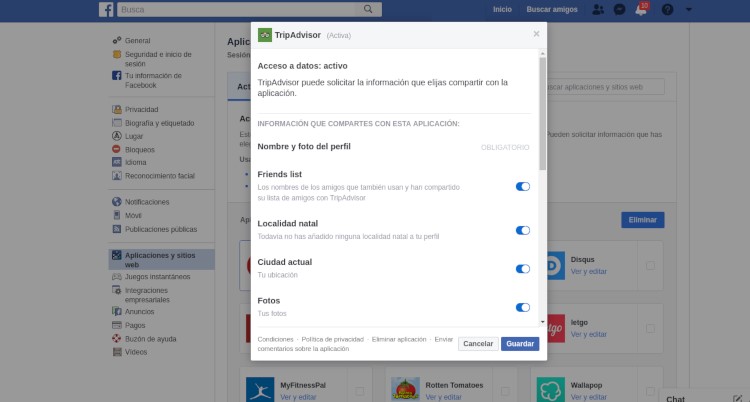Click Buzón de ayuda lifebuoy icon
Screen dimensions: 750x402
click(117, 338)
